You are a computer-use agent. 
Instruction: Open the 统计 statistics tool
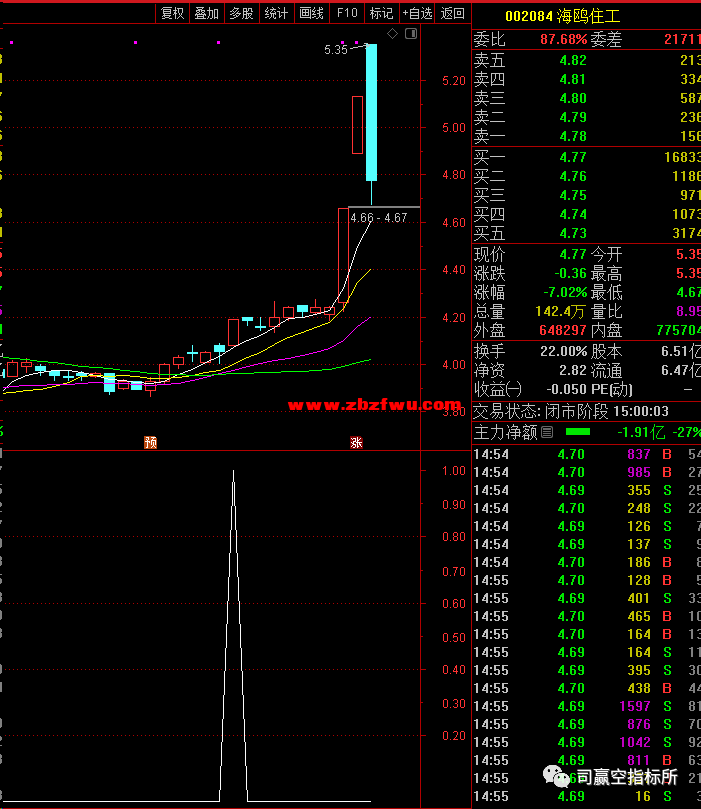click(x=276, y=13)
